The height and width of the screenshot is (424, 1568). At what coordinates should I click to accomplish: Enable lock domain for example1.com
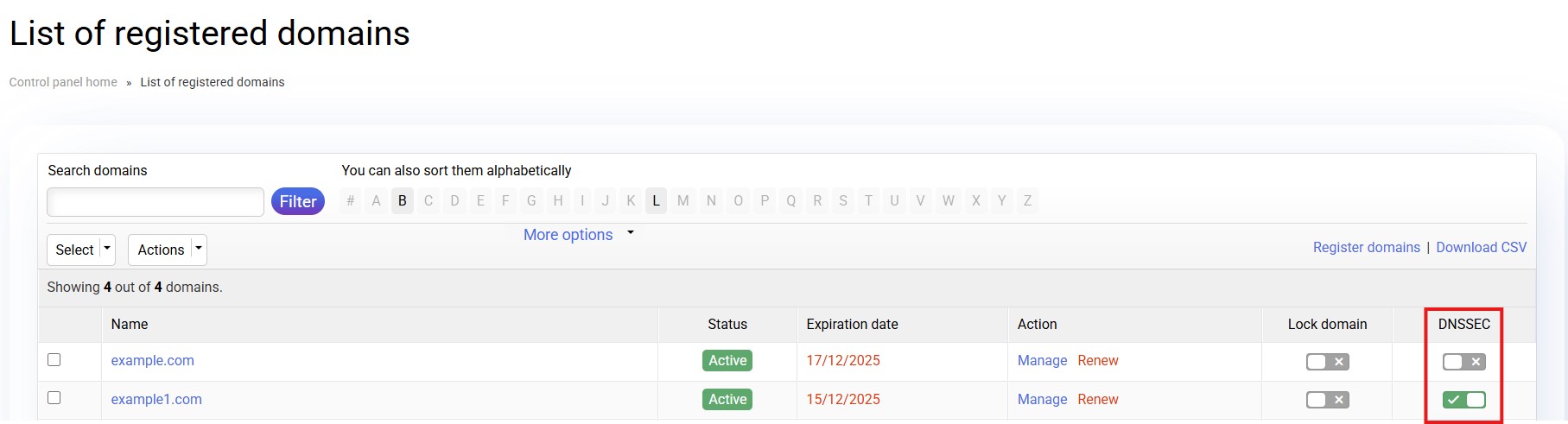[x=1327, y=400]
